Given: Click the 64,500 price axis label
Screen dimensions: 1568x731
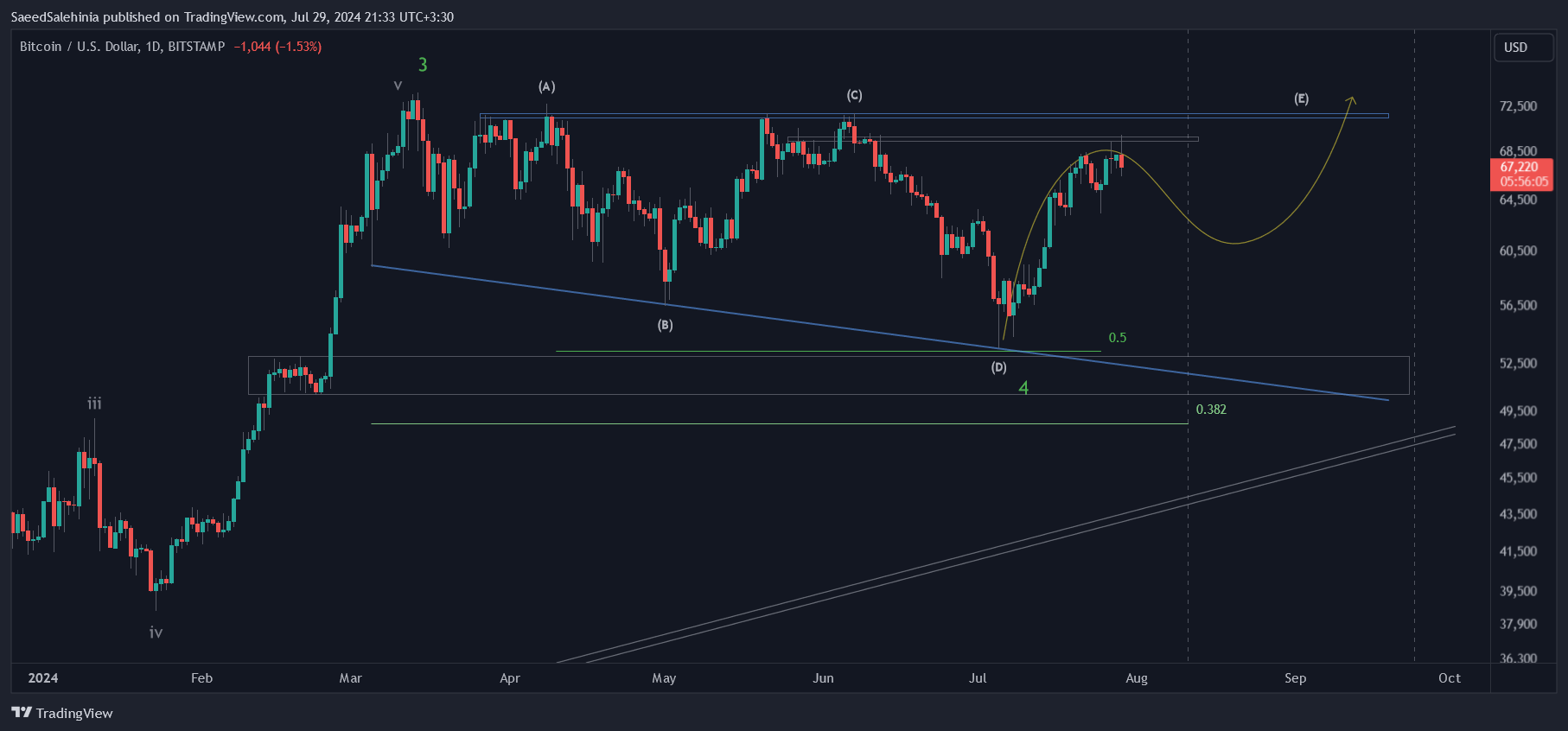Looking at the screenshot, I should [x=1519, y=200].
